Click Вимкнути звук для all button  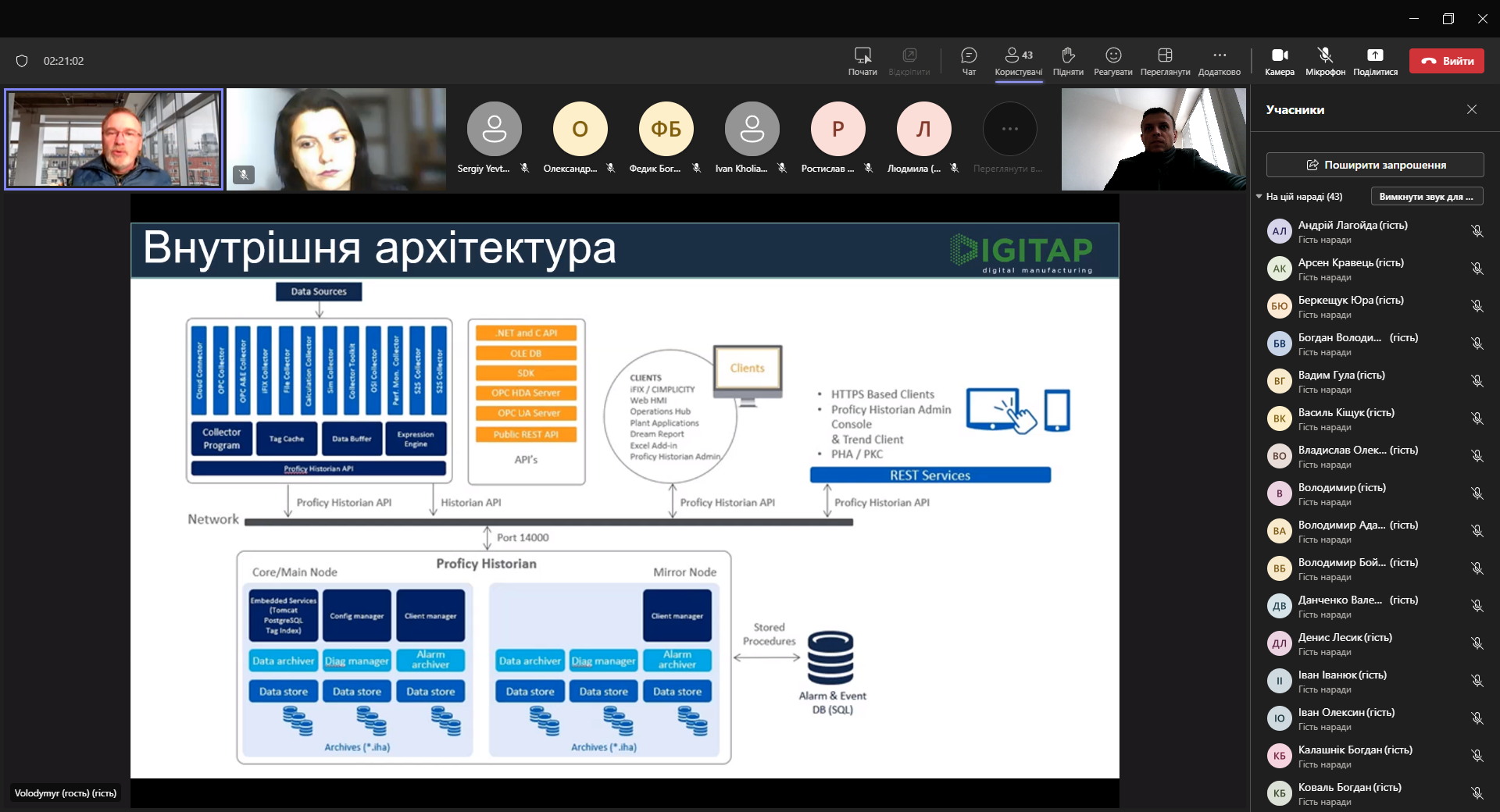point(1427,197)
